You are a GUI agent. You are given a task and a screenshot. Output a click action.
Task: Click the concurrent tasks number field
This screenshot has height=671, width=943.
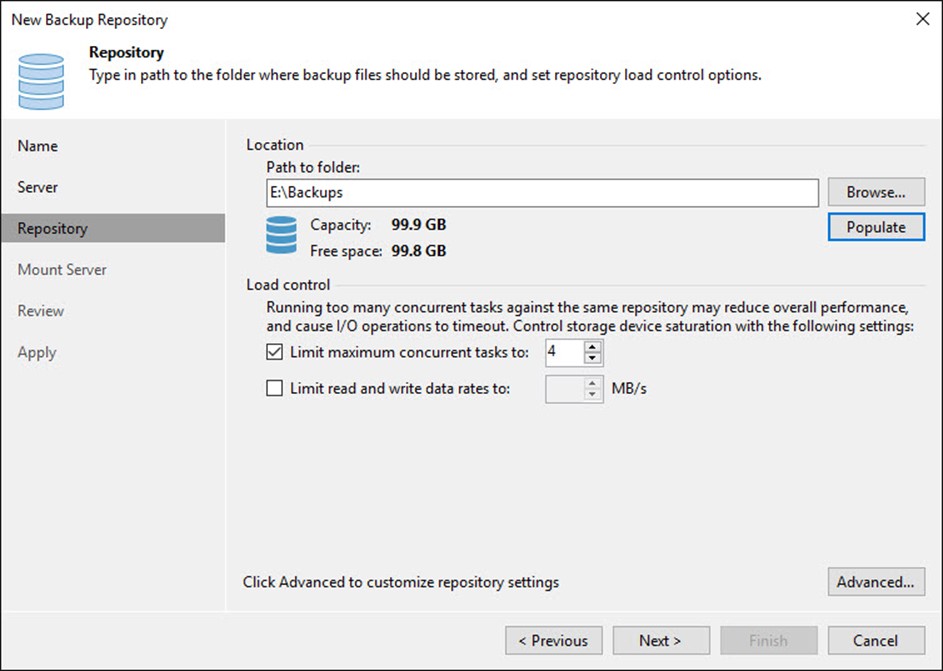point(563,352)
